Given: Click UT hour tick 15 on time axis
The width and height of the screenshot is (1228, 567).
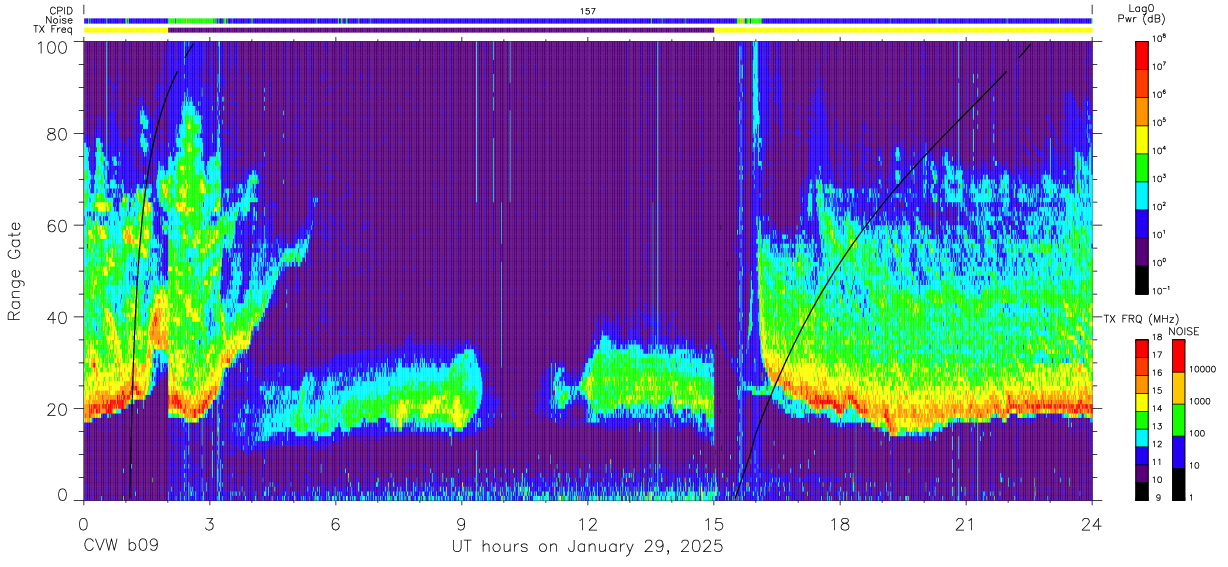Looking at the screenshot, I should click(714, 524).
